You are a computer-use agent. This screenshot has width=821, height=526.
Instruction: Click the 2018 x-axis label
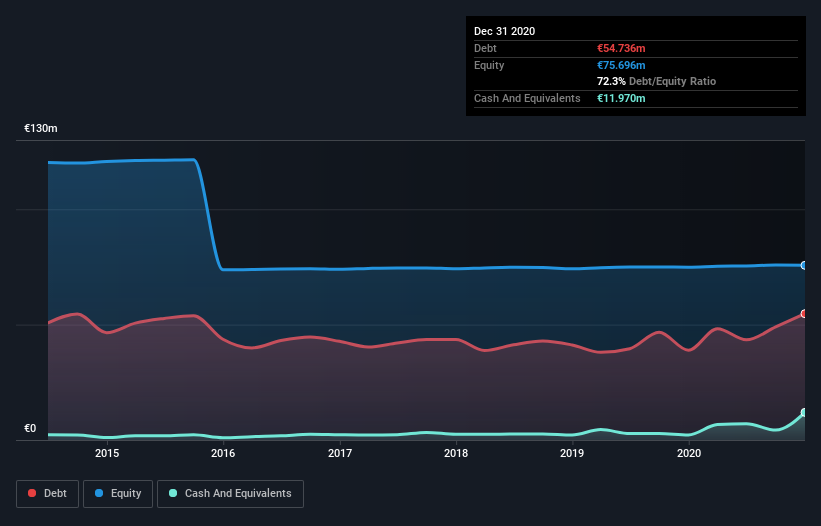click(456, 453)
